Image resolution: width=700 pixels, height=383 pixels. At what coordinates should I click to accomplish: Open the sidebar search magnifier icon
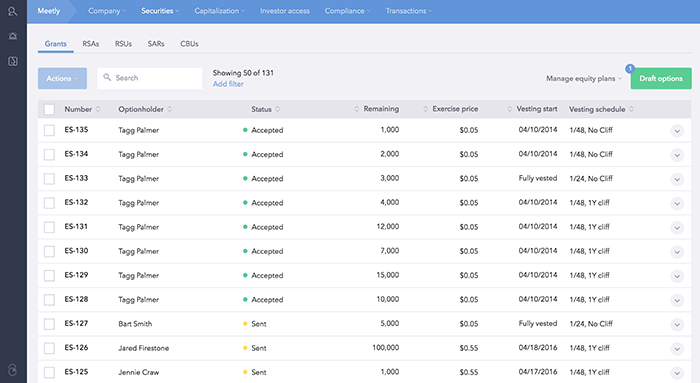12,11
